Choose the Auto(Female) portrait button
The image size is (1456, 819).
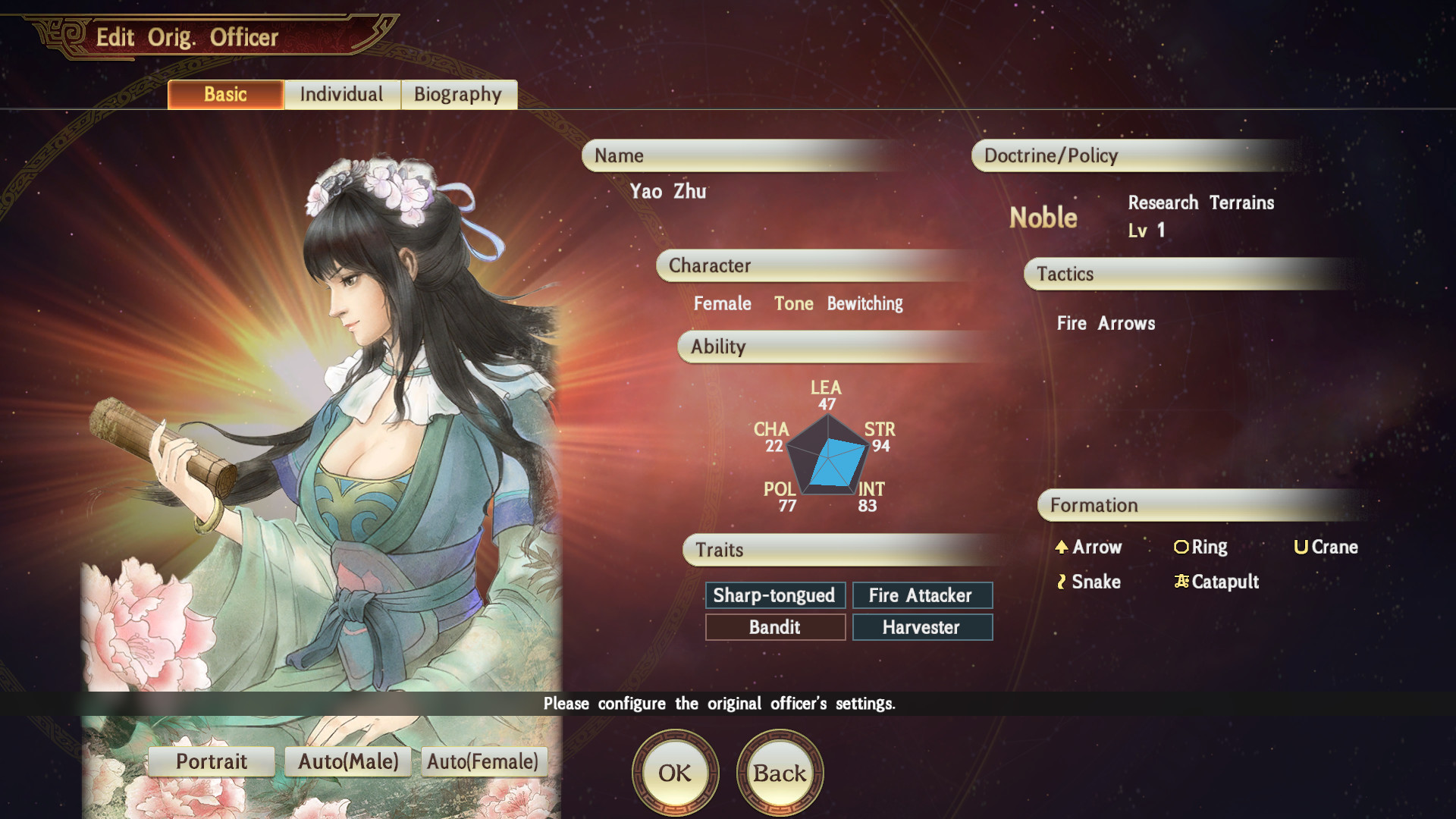tap(483, 761)
